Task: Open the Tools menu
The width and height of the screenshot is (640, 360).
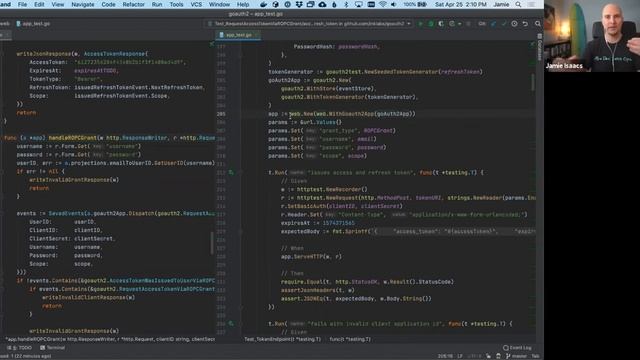Action: (176, 4)
